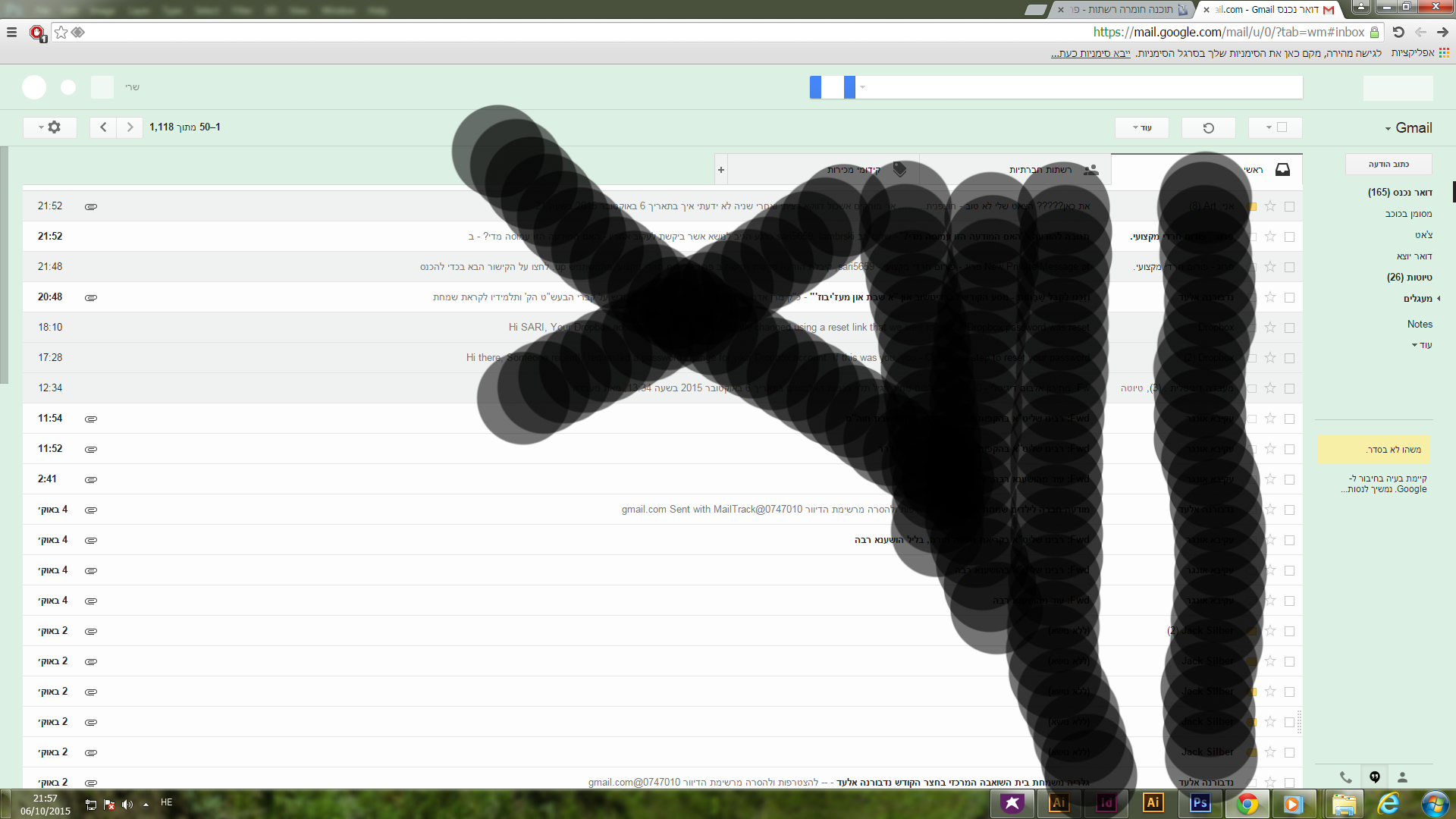The width and height of the screenshot is (1456, 819).
Task: Click the blue search button
Action: click(832, 87)
